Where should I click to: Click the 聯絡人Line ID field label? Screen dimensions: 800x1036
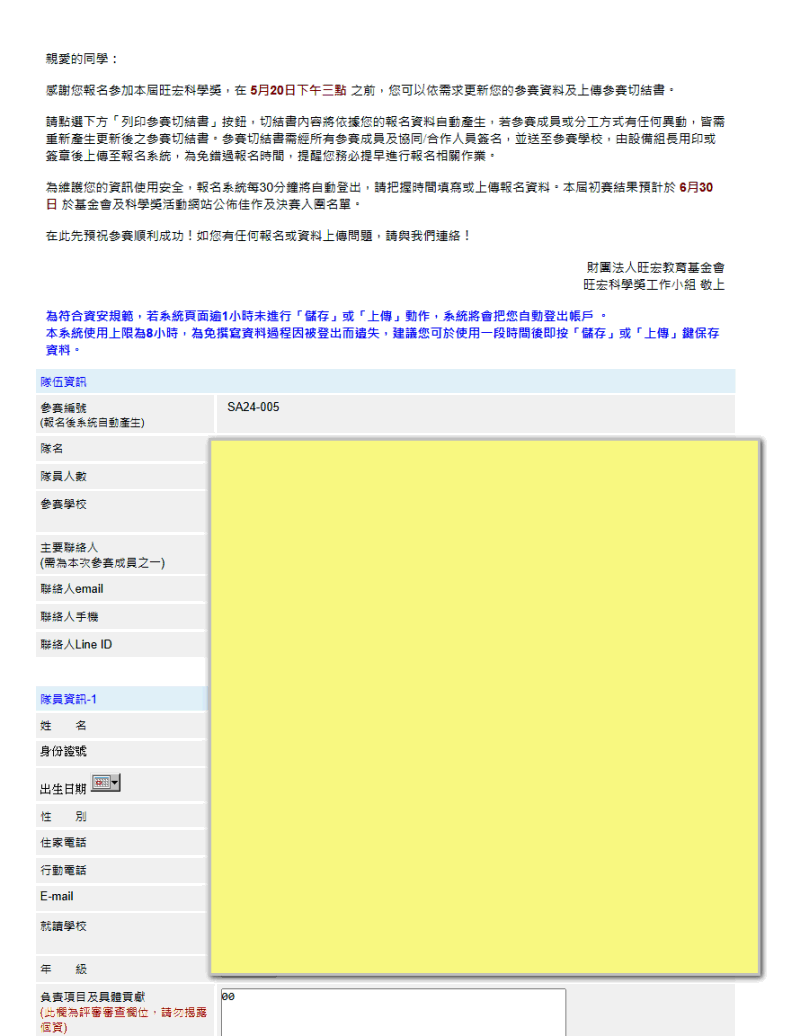tap(76, 644)
